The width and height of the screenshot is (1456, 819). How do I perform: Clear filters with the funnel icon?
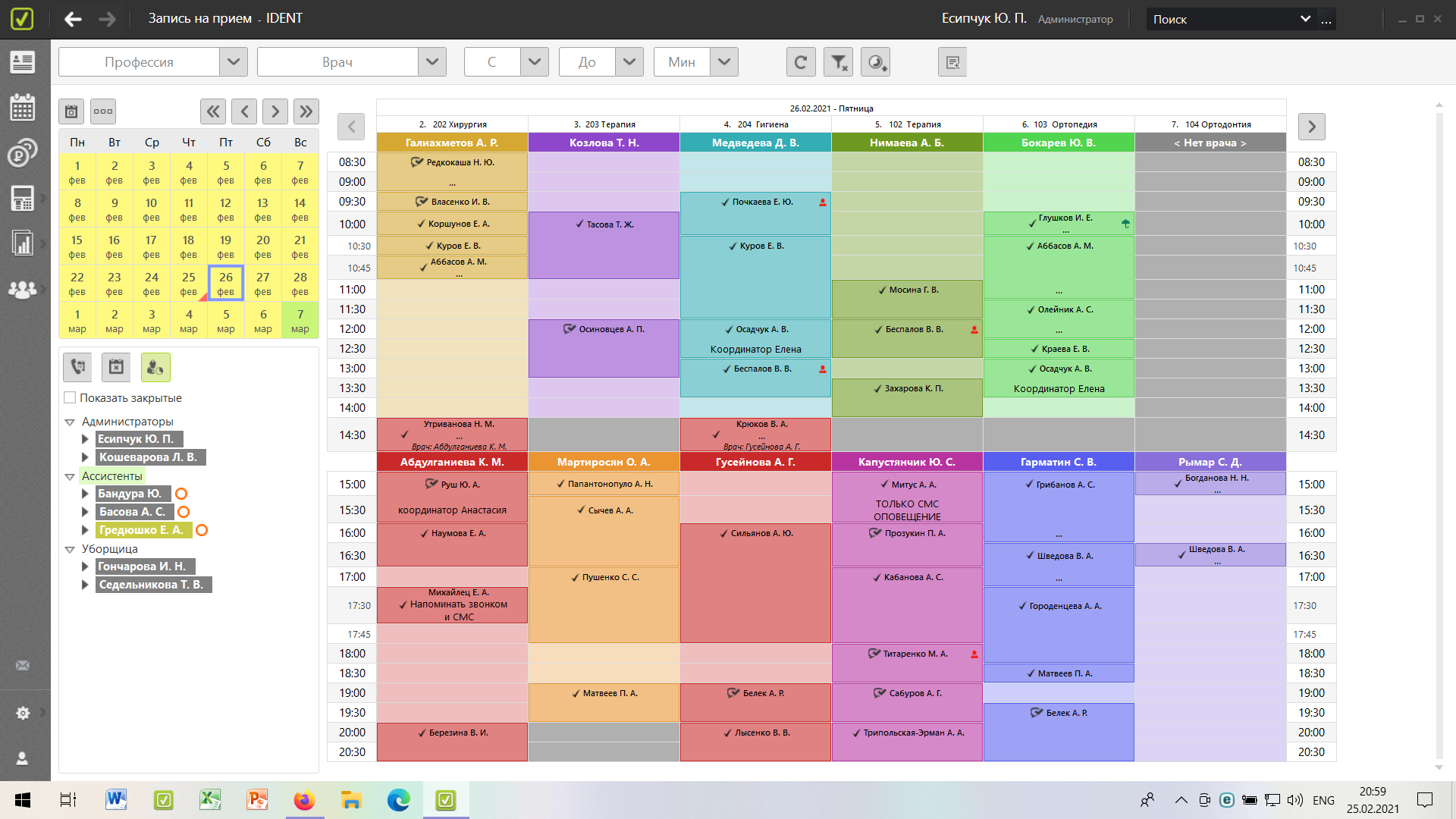pyautogui.click(x=838, y=62)
